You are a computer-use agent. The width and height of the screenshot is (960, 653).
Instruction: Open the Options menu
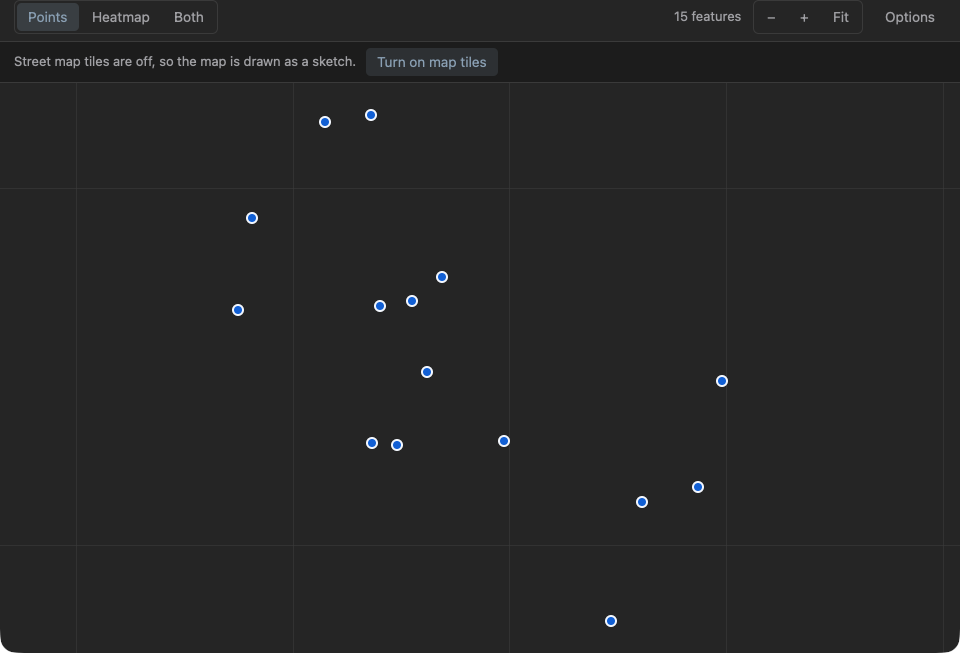coord(909,17)
